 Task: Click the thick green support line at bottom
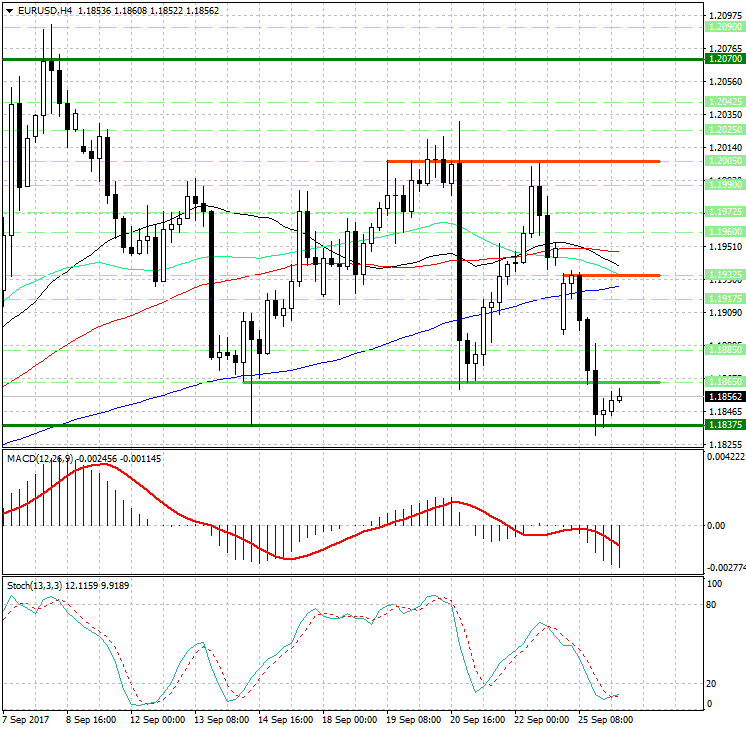click(x=300, y=425)
